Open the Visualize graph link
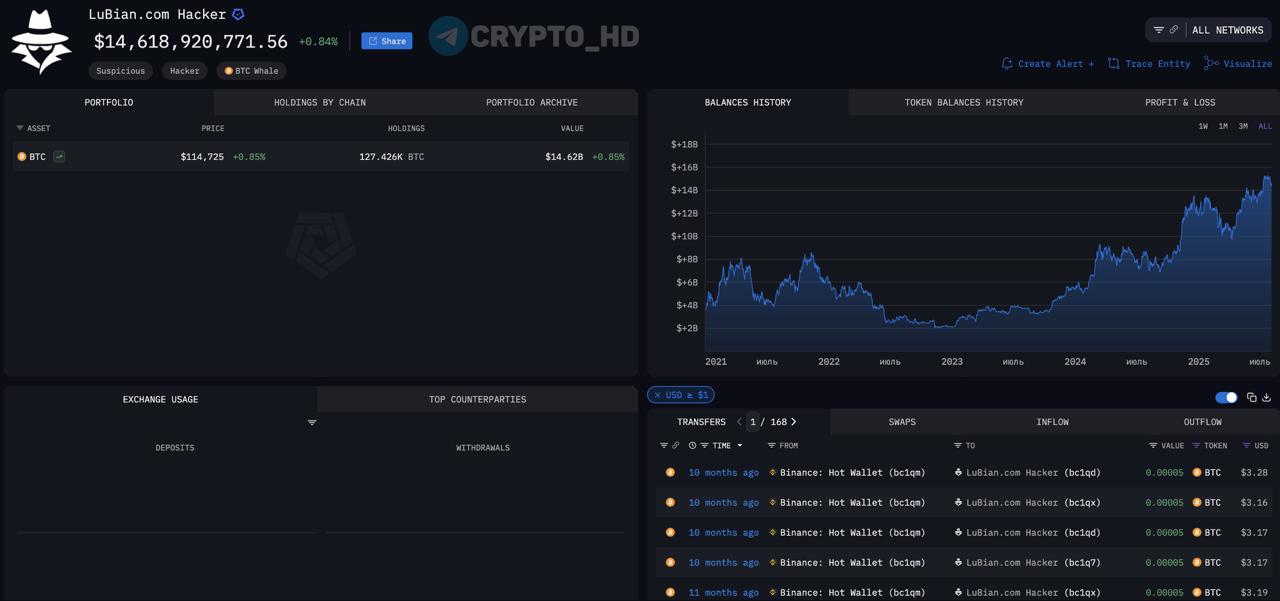The image size is (1280, 601). [1238, 64]
